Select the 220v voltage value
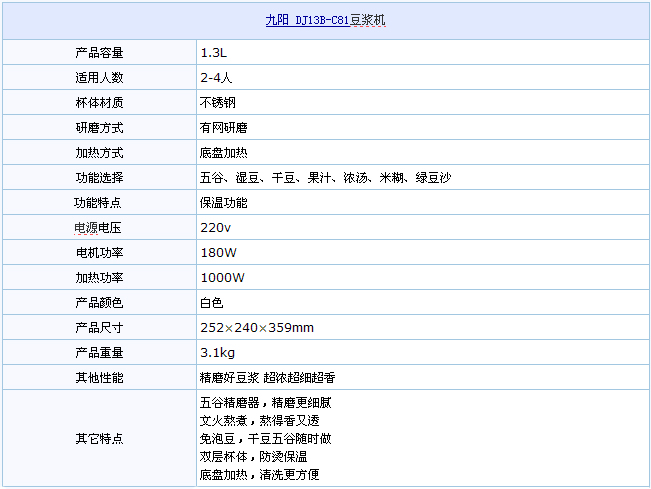 [216, 228]
